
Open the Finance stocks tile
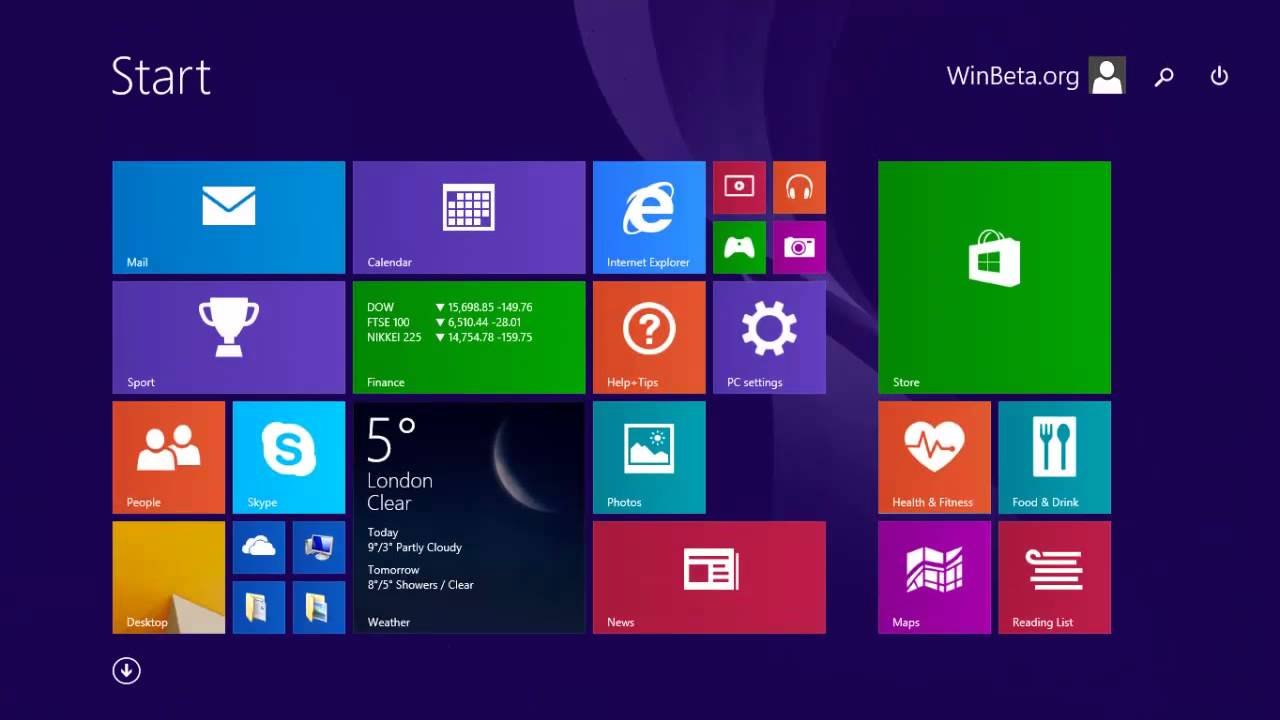click(x=469, y=337)
